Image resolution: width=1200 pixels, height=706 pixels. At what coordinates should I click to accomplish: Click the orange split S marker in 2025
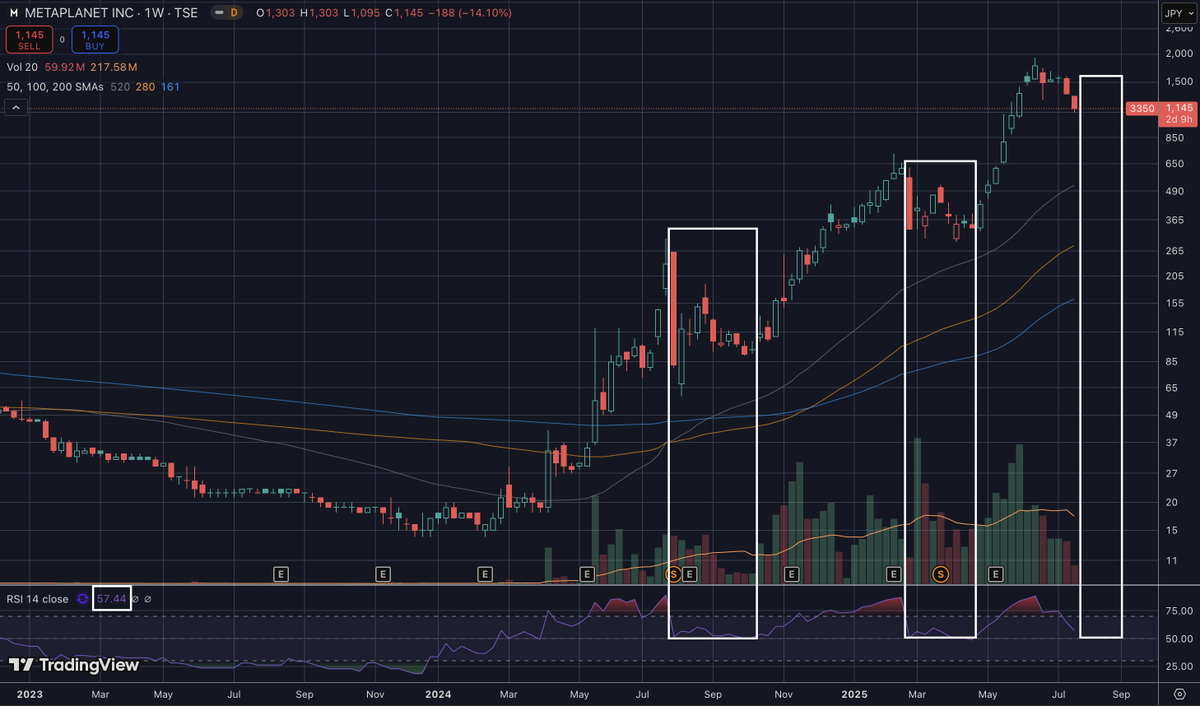coord(940,574)
